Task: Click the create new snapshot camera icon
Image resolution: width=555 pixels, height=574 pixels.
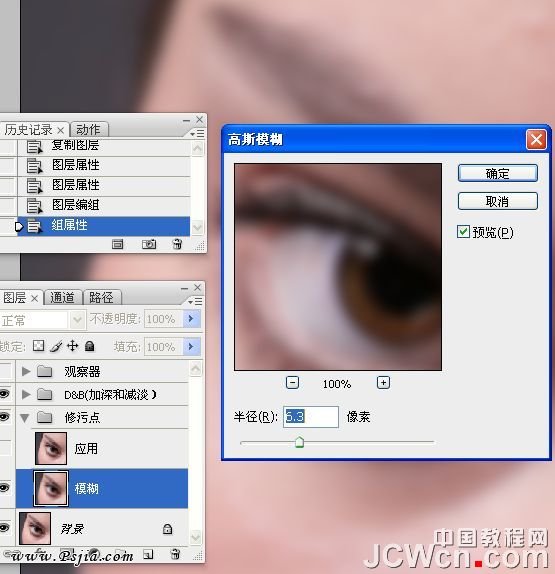Action: pyautogui.click(x=149, y=244)
